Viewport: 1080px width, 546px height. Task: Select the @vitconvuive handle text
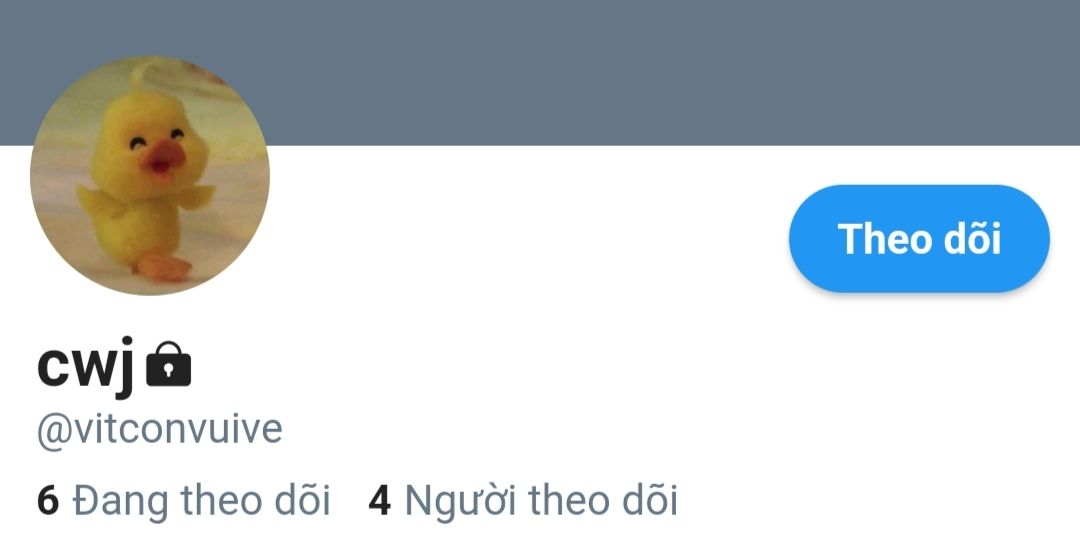coord(160,430)
